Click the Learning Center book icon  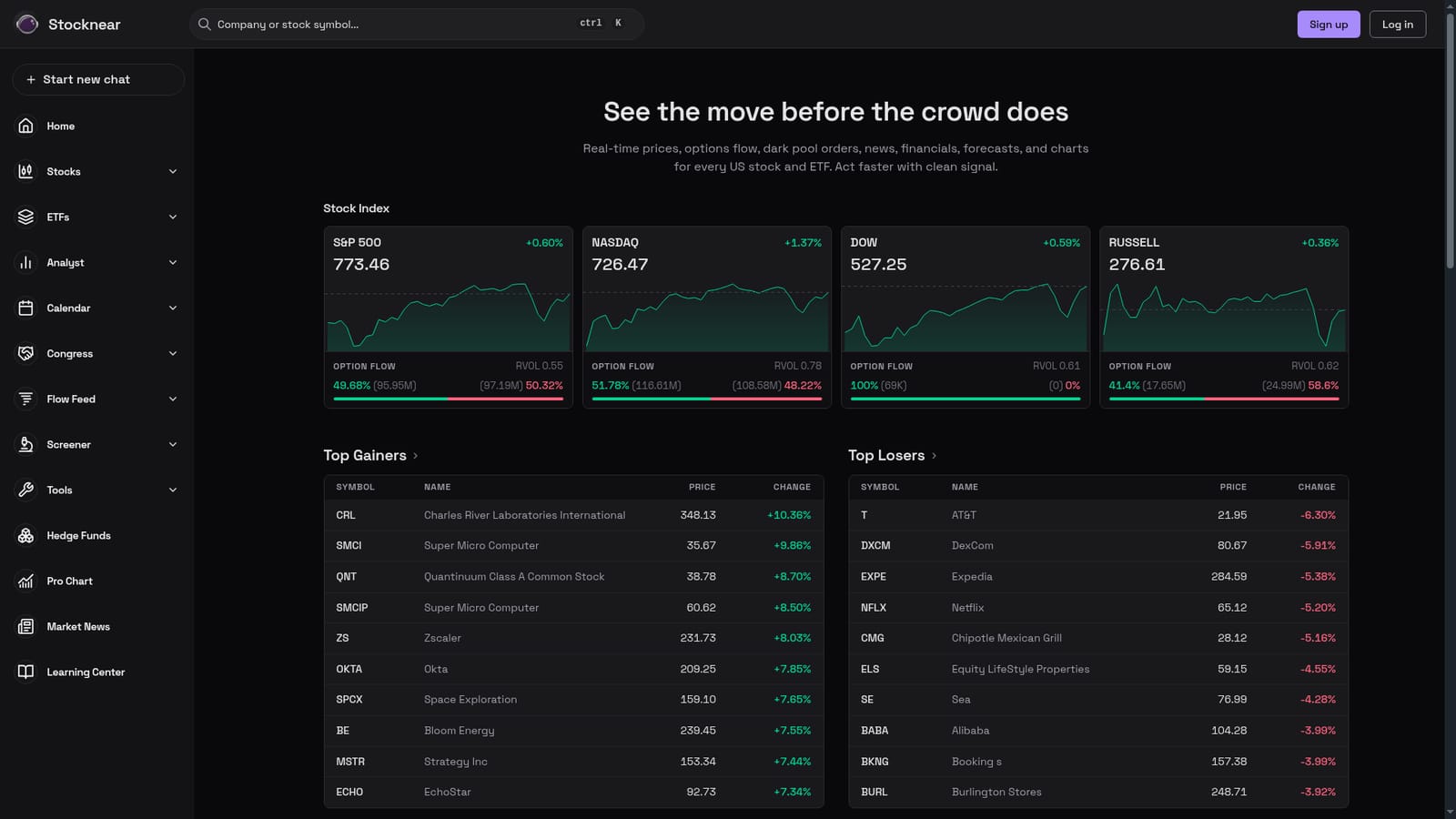coord(25,672)
